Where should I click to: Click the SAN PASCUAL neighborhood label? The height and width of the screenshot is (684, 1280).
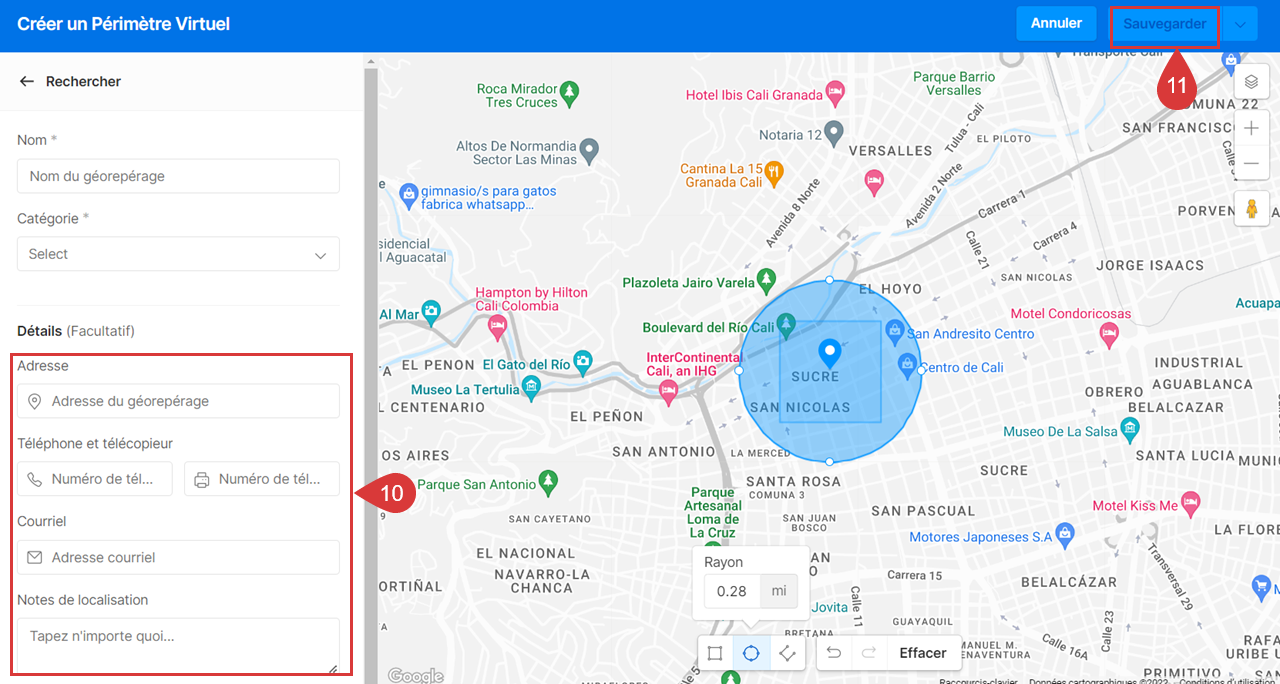click(x=923, y=511)
